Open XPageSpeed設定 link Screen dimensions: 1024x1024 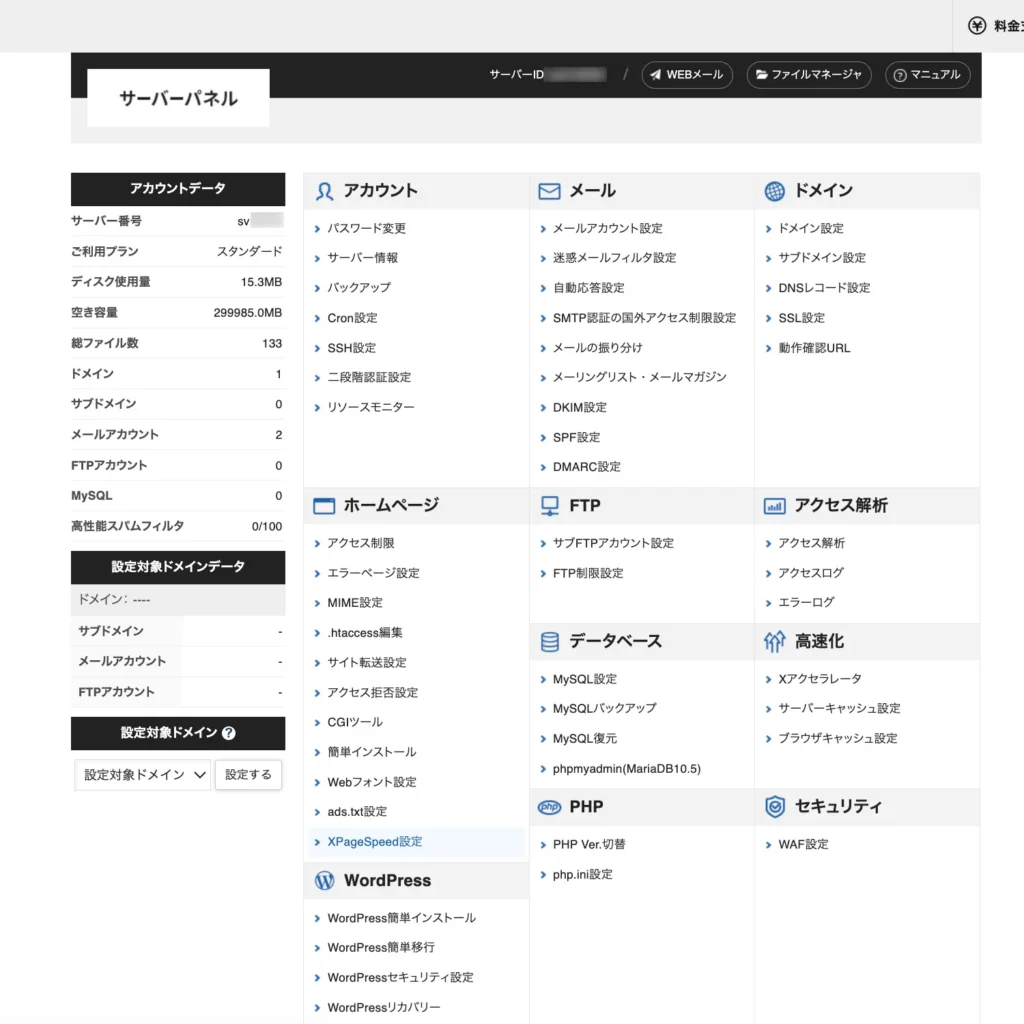[374, 842]
